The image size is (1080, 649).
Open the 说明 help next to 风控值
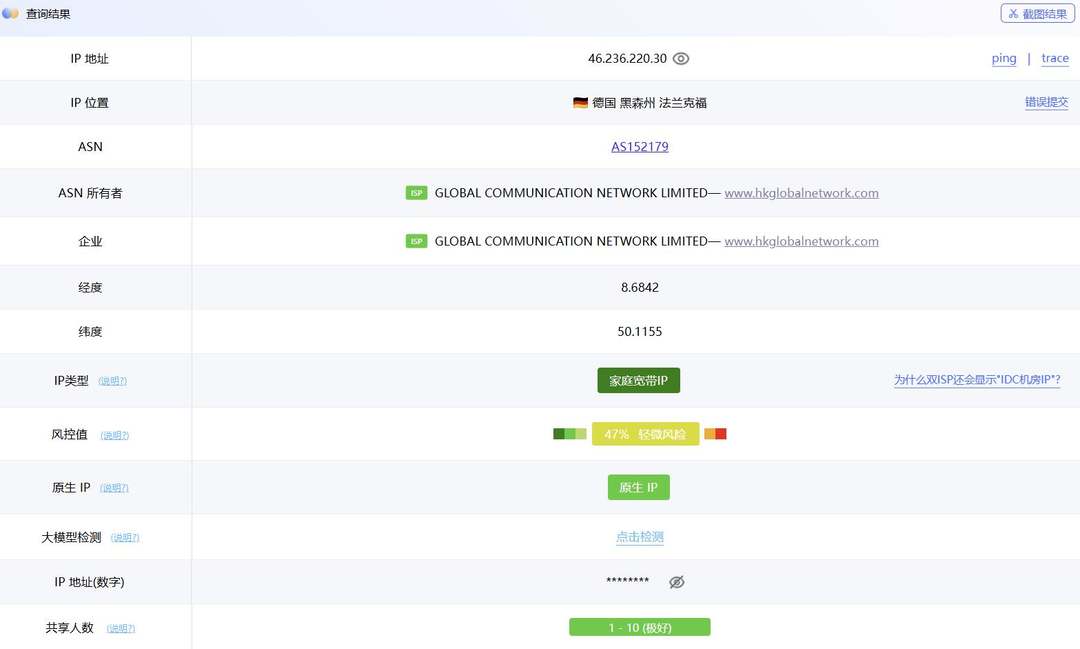point(114,435)
